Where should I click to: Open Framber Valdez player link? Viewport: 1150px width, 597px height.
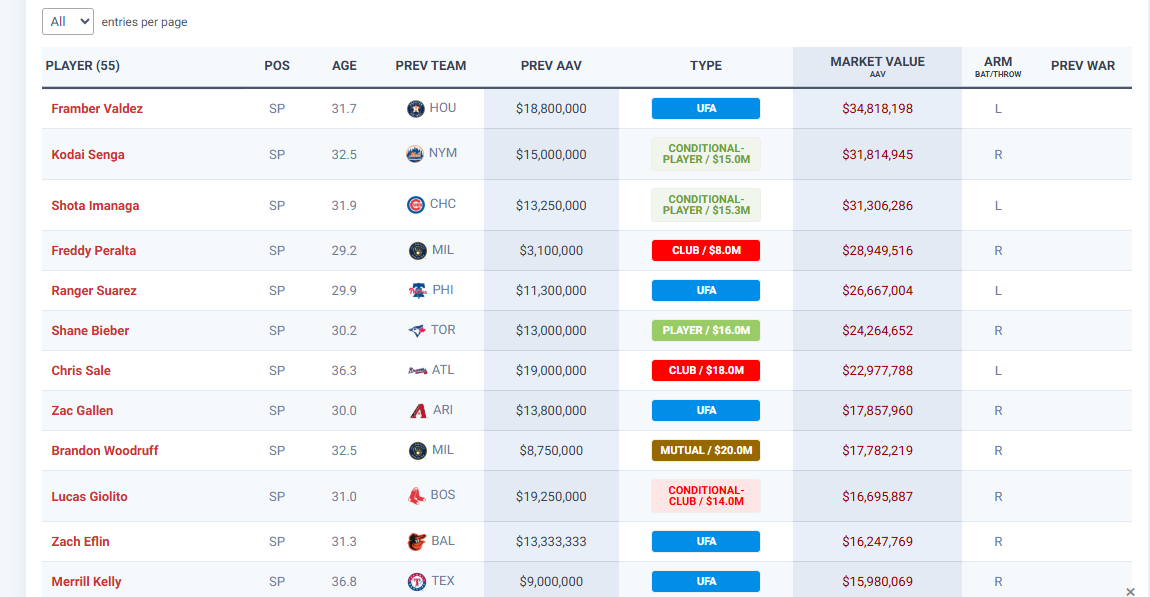tap(97, 109)
